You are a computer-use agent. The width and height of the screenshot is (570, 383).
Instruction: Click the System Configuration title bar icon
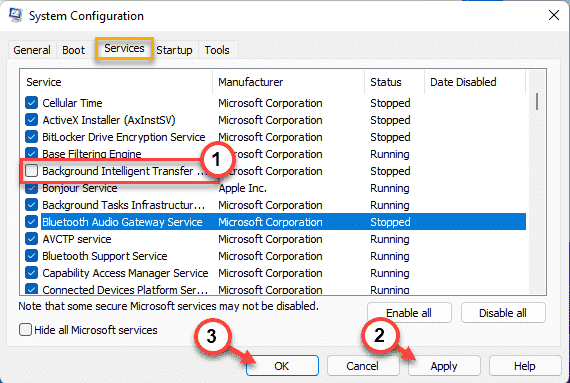[x=16, y=15]
